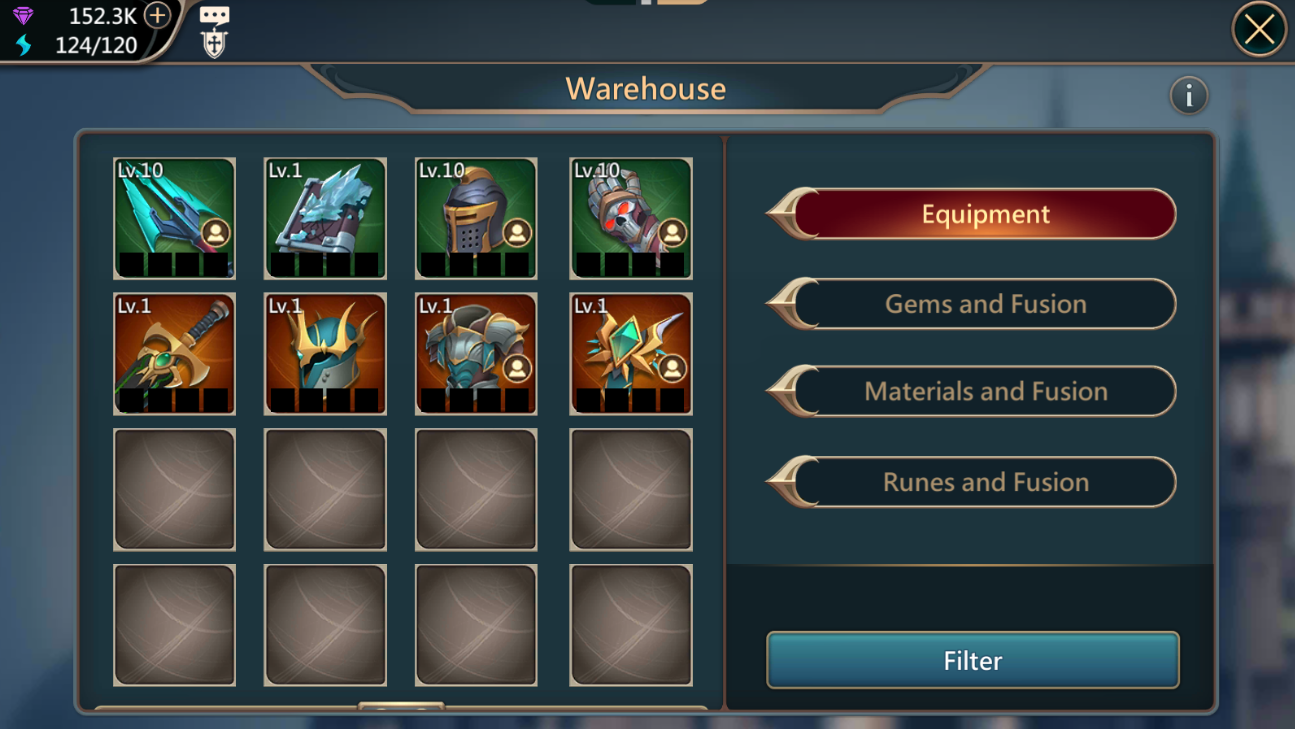Select the Lv.1 gem-studded gauntlet
Screen dimensions: 1295x729
[631, 354]
